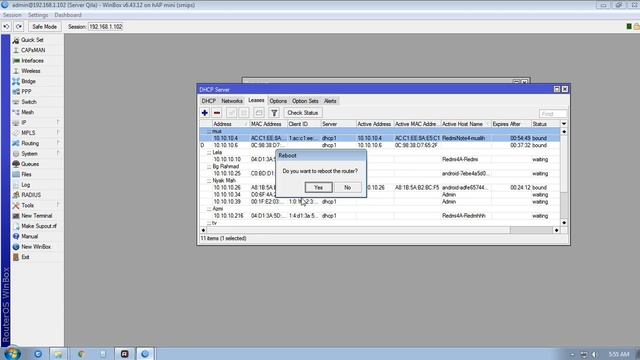Open Files in sidebar
This screenshot has width=640, height=360.
tap(26, 174)
